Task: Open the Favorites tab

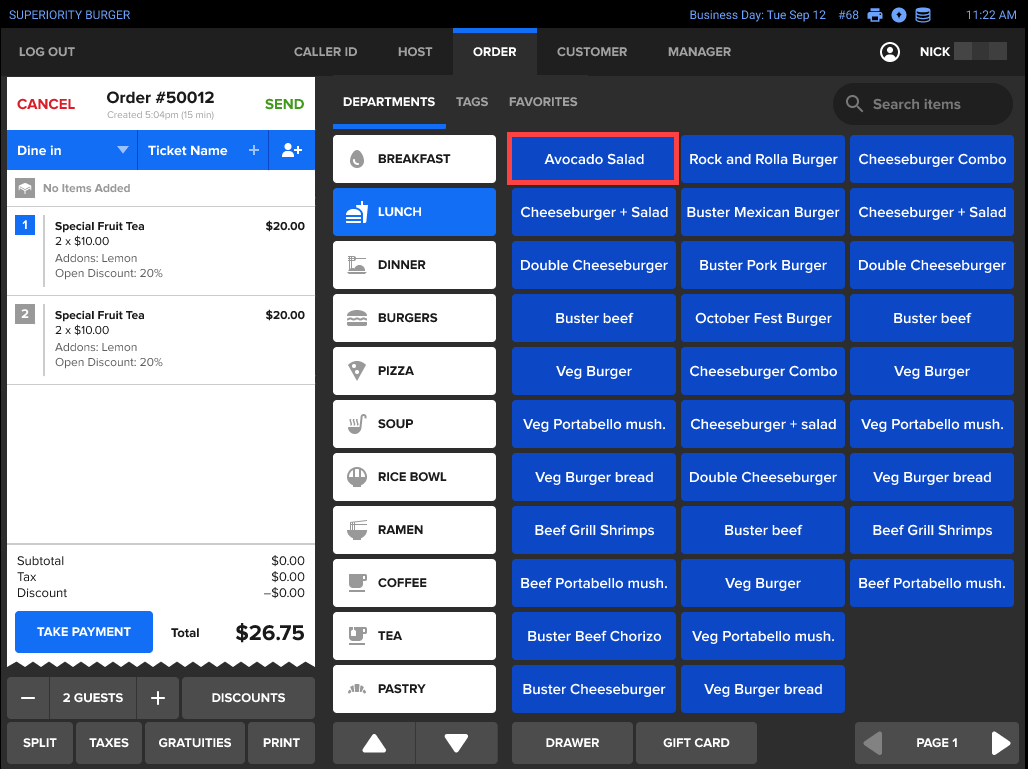Action: tap(543, 102)
